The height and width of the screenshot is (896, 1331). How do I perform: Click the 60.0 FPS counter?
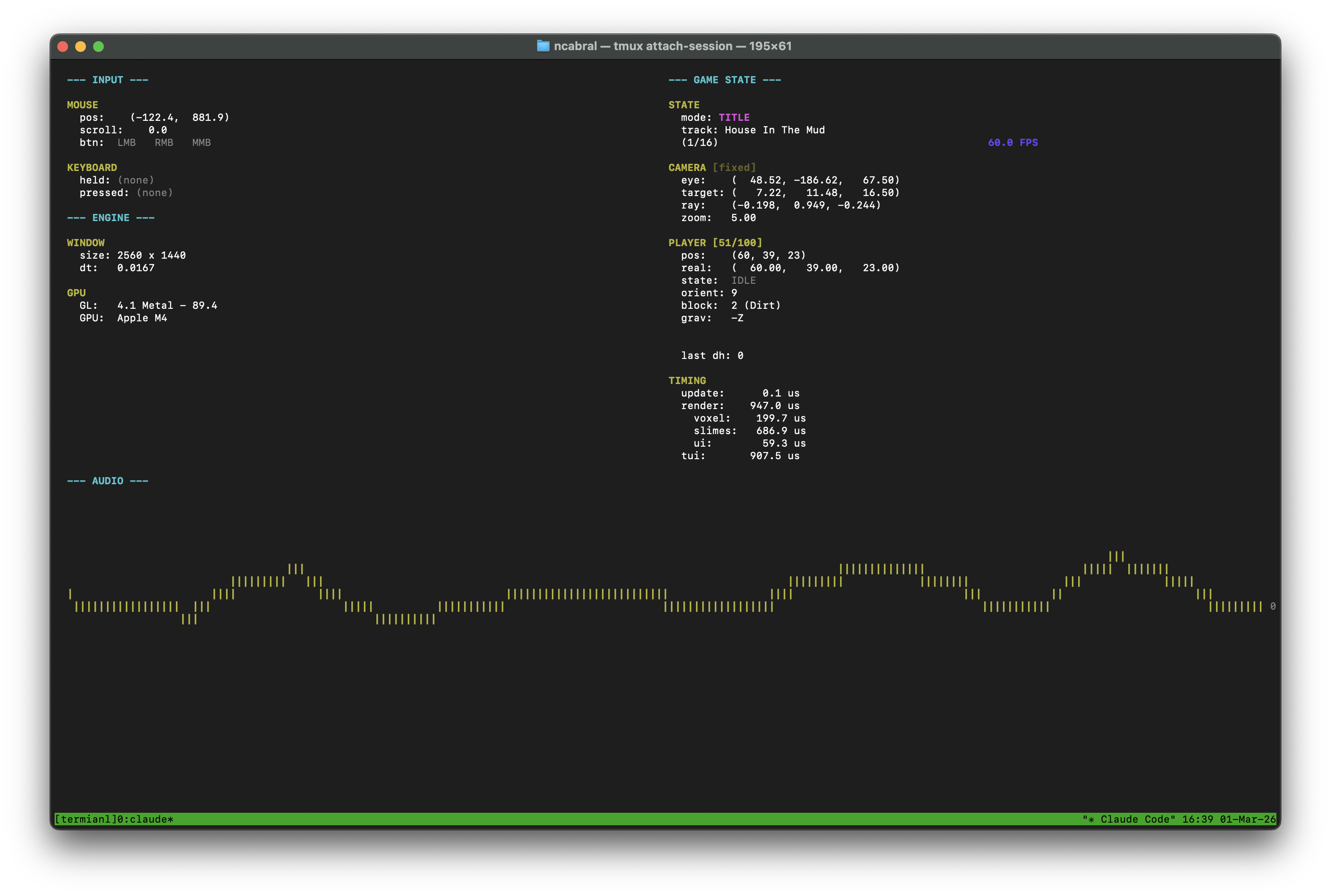click(x=1012, y=142)
